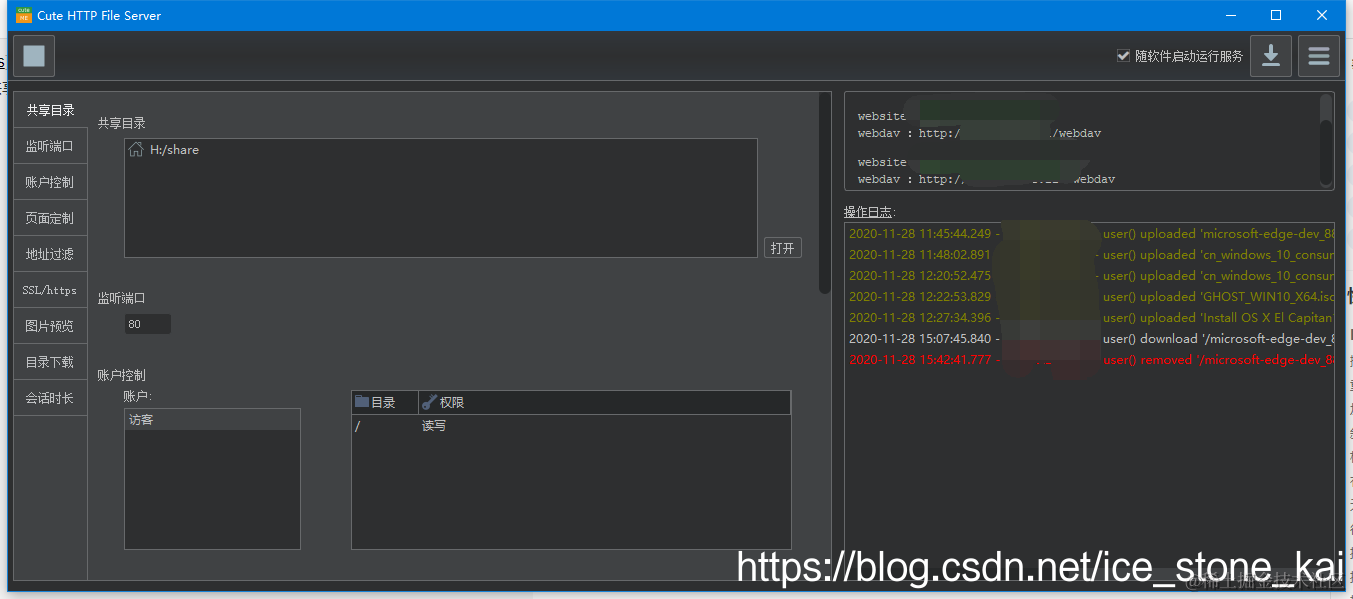Click the wrench icon in 权限 header
Image resolution: width=1353 pixels, height=599 pixels.
pos(429,402)
